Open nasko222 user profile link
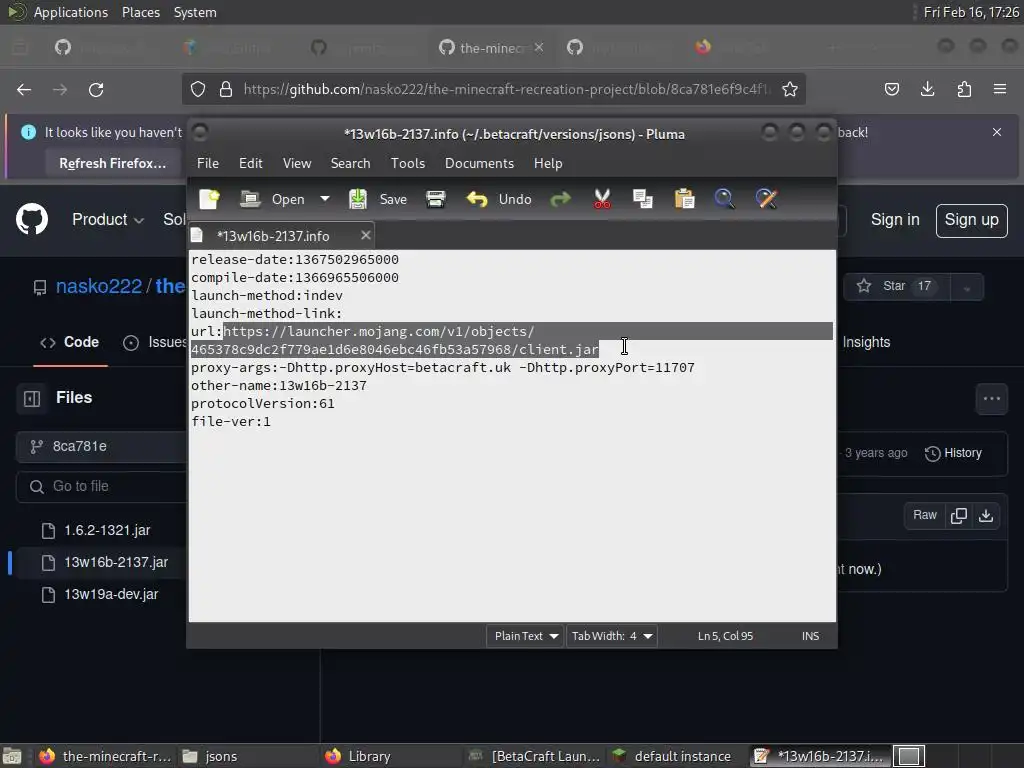 [99, 286]
